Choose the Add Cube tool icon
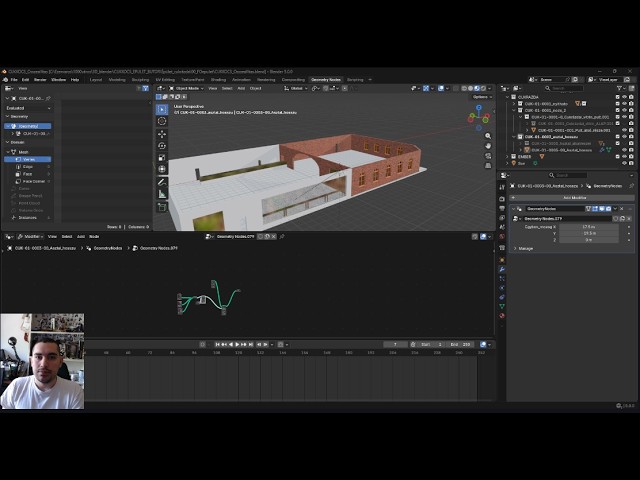Viewport: 640px width, 480px height. pyautogui.click(x=162, y=207)
